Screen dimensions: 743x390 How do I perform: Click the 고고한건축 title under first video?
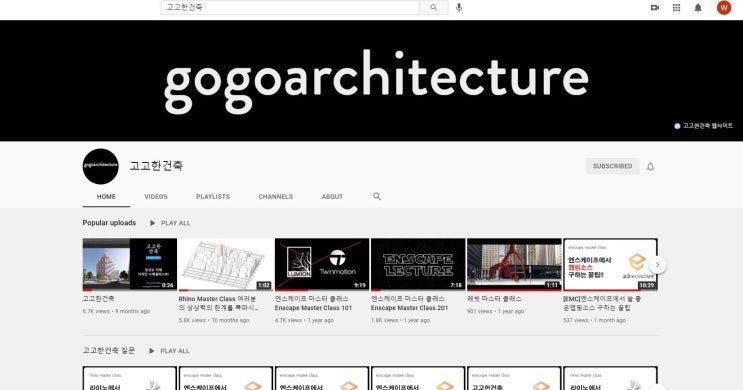pyautogui.click(x=98, y=299)
